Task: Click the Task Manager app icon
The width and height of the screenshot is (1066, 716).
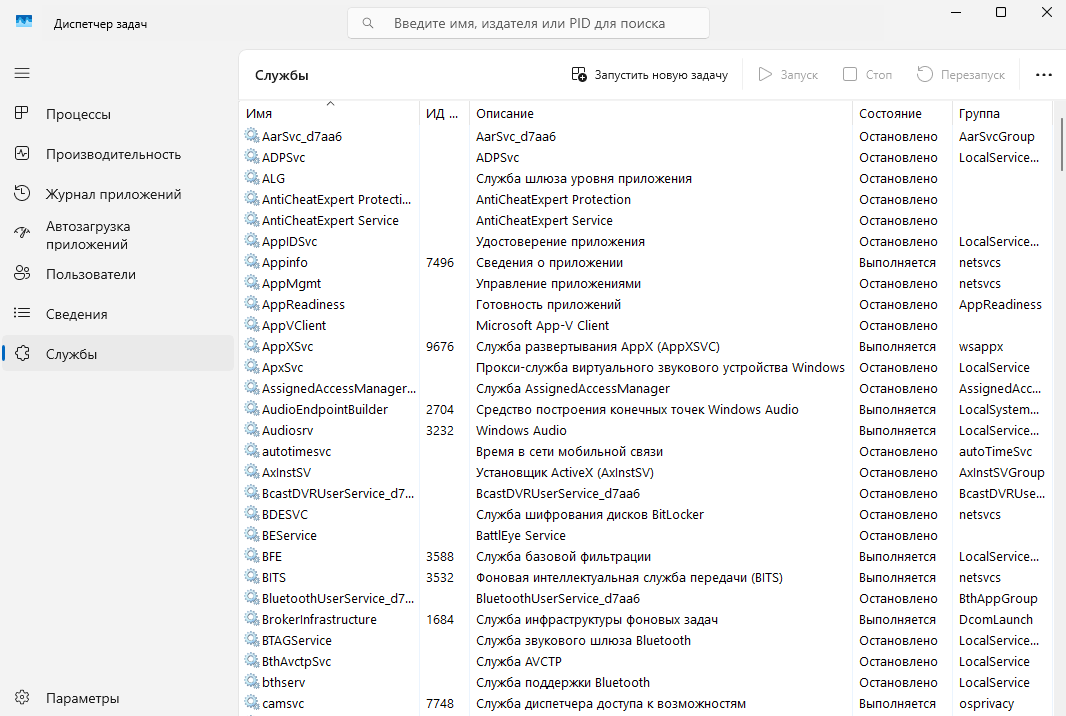Action: [x=24, y=22]
